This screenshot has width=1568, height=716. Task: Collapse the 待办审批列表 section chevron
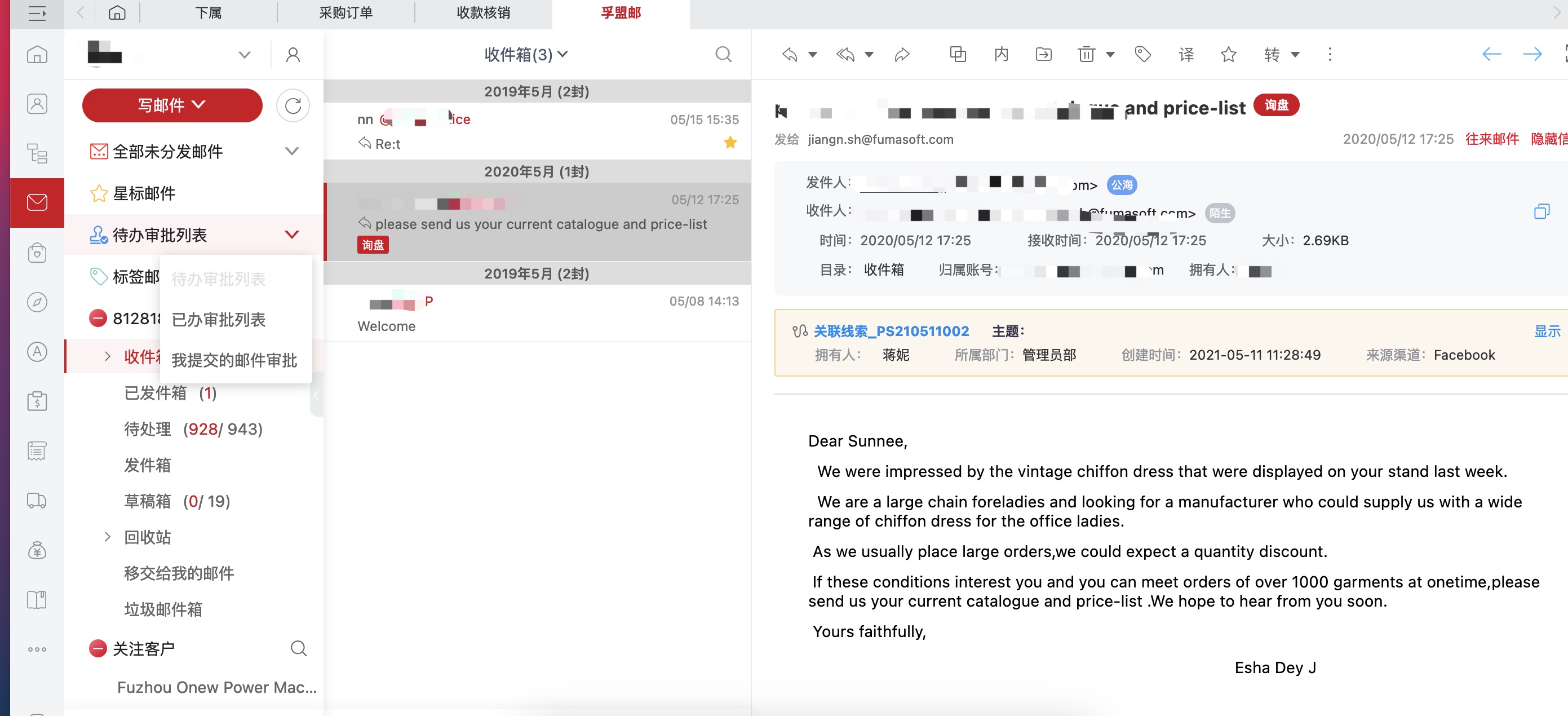(x=291, y=235)
